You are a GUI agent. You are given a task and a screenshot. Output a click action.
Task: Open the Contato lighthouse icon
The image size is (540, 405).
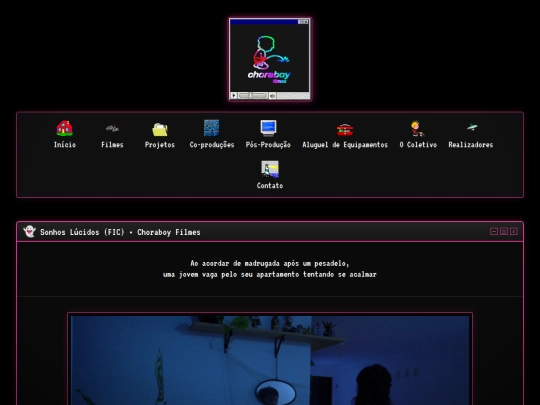click(x=270, y=169)
